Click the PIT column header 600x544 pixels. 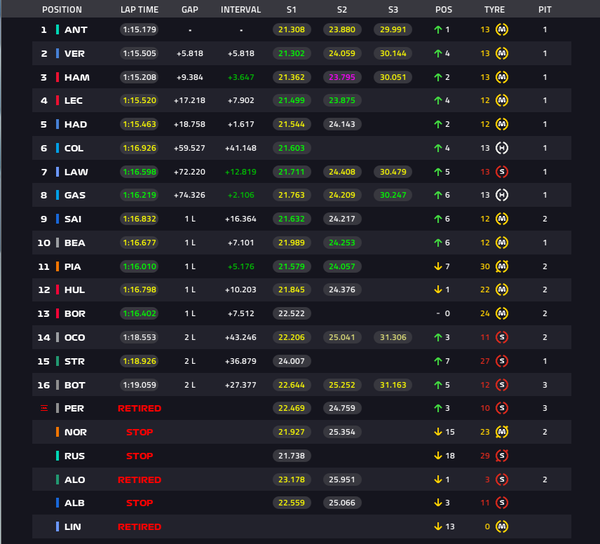pyautogui.click(x=545, y=10)
